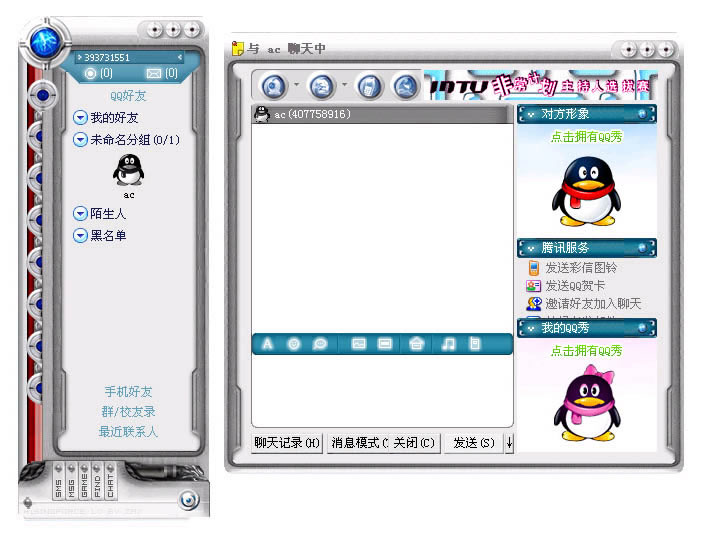Click the 发送QQ贺卡 link
The image size is (703, 535).
[575, 286]
